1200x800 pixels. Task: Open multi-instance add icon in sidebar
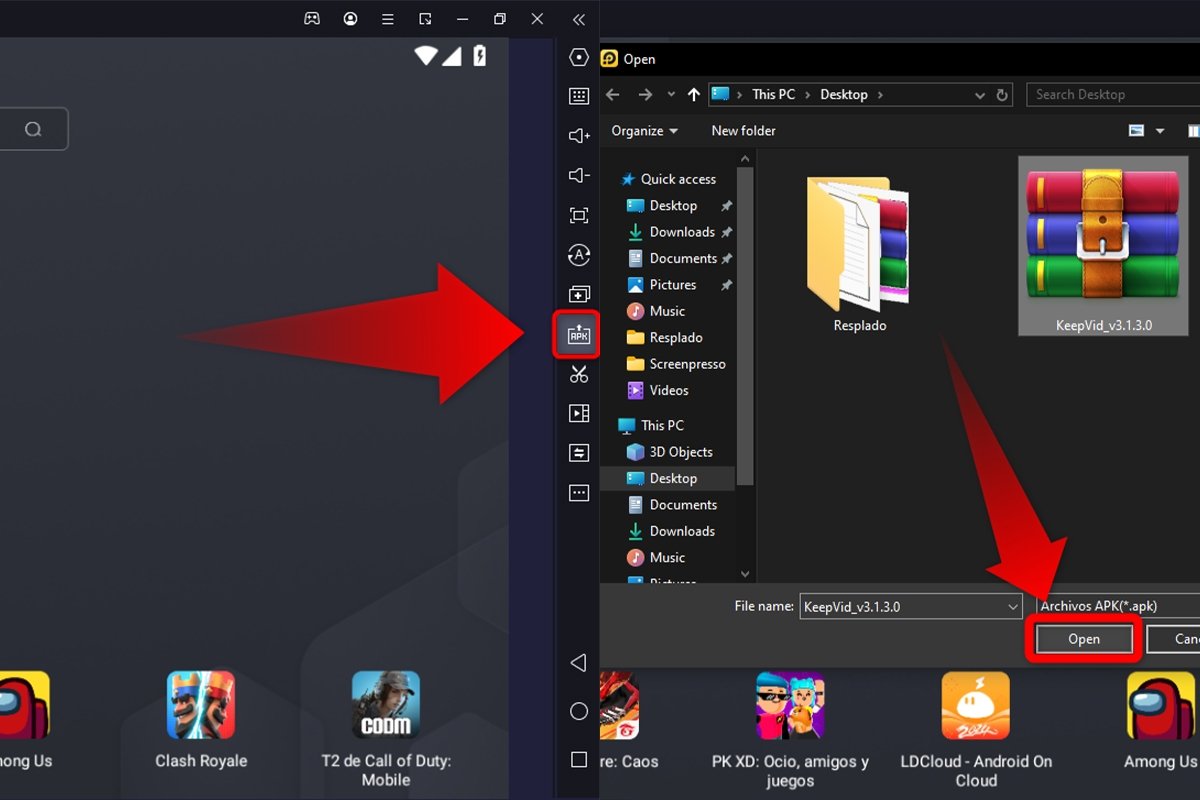point(579,295)
